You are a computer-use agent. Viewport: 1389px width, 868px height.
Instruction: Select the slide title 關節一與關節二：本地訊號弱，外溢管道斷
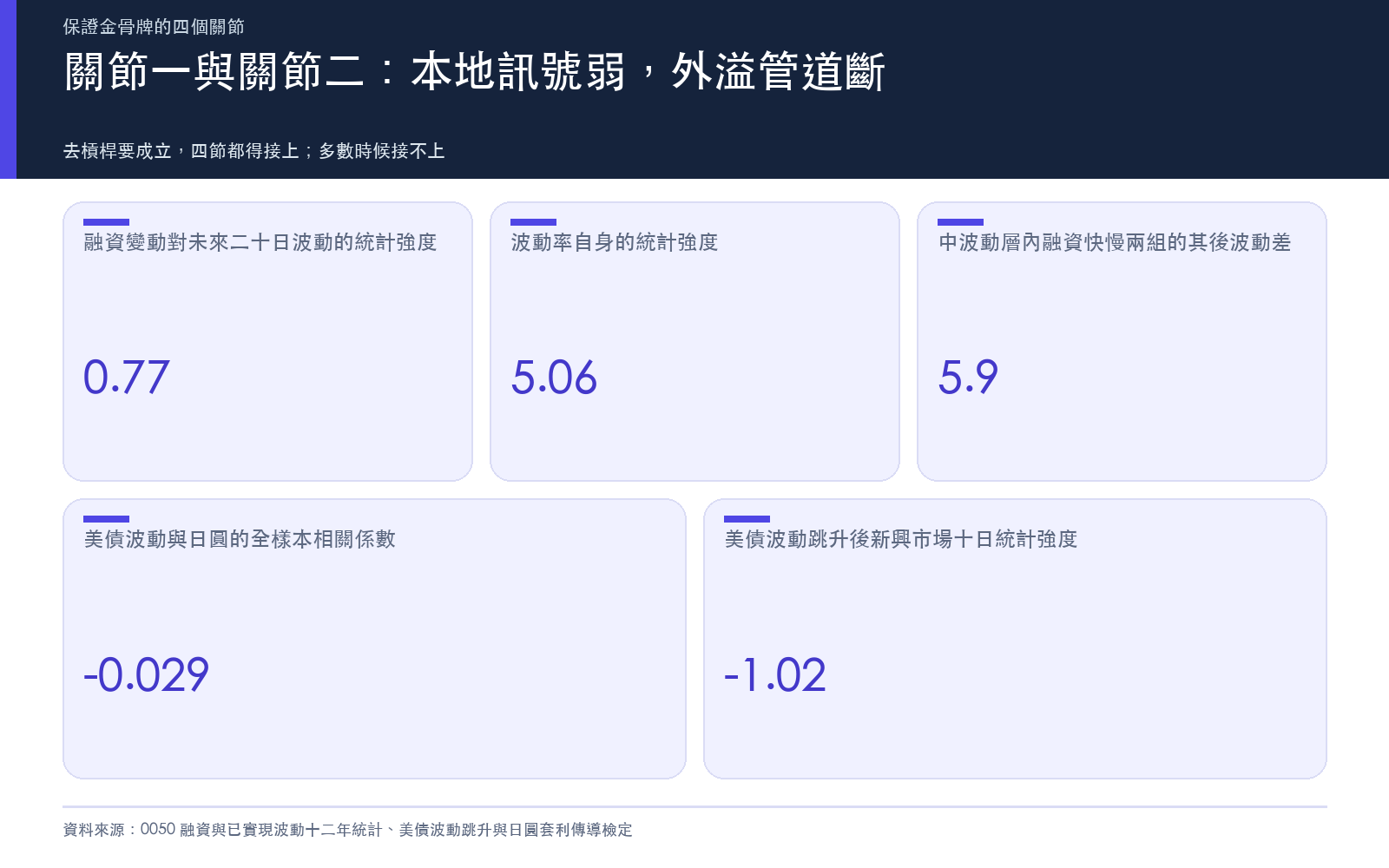[474, 71]
